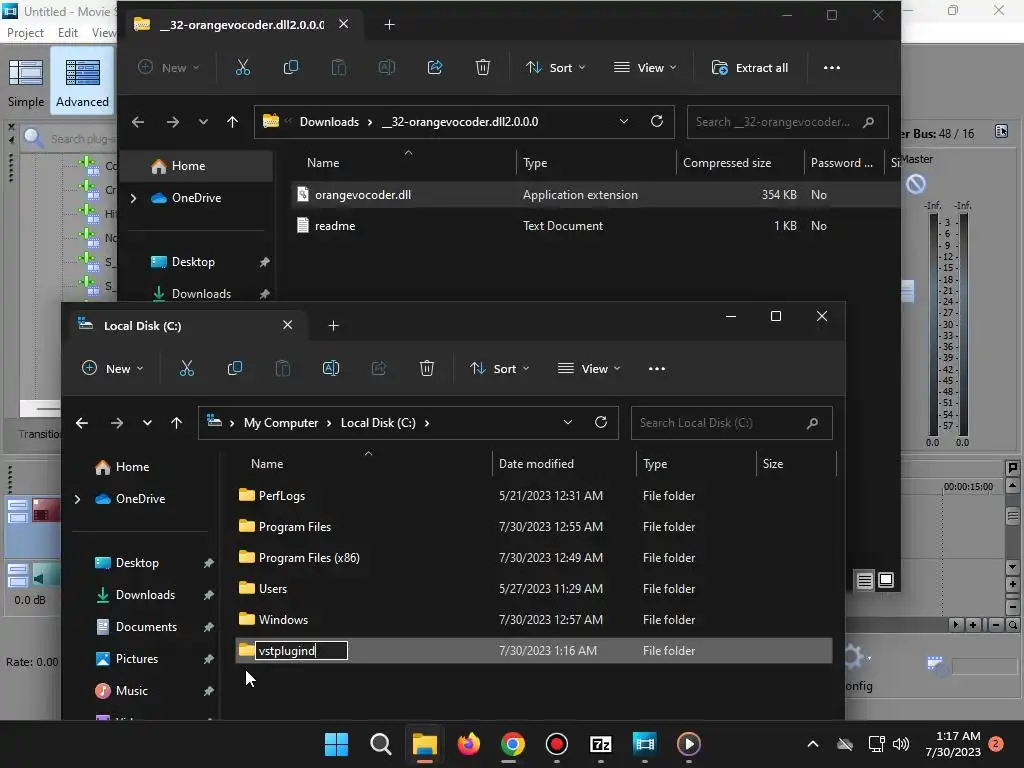Click Delete trash icon in Local Disk window
Image resolution: width=1024 pixels, height=768 pixels.
426,368
